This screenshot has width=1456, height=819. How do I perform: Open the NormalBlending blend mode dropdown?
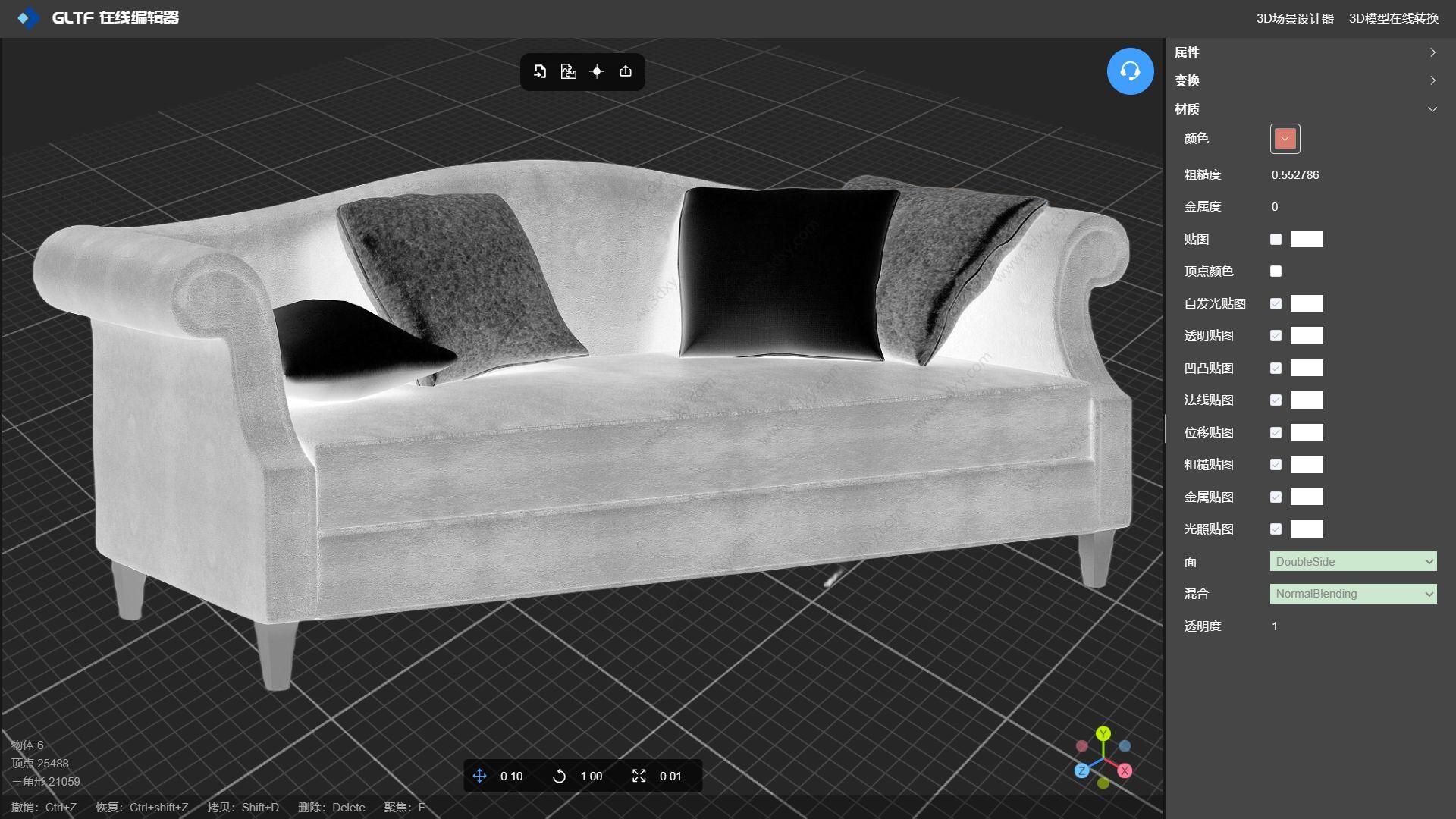[1353, 594]
